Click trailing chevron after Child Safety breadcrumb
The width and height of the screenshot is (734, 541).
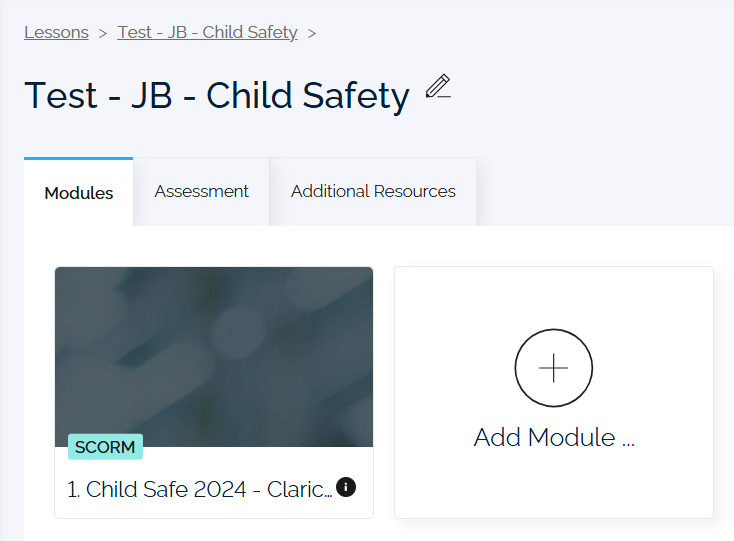(x=312, y=34)
